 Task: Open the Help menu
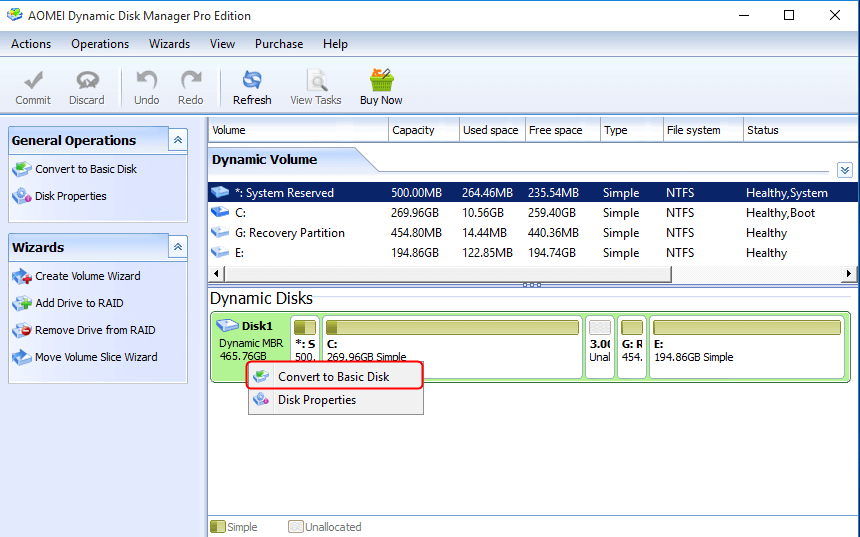pyautogui.click(x=335, y=44)
